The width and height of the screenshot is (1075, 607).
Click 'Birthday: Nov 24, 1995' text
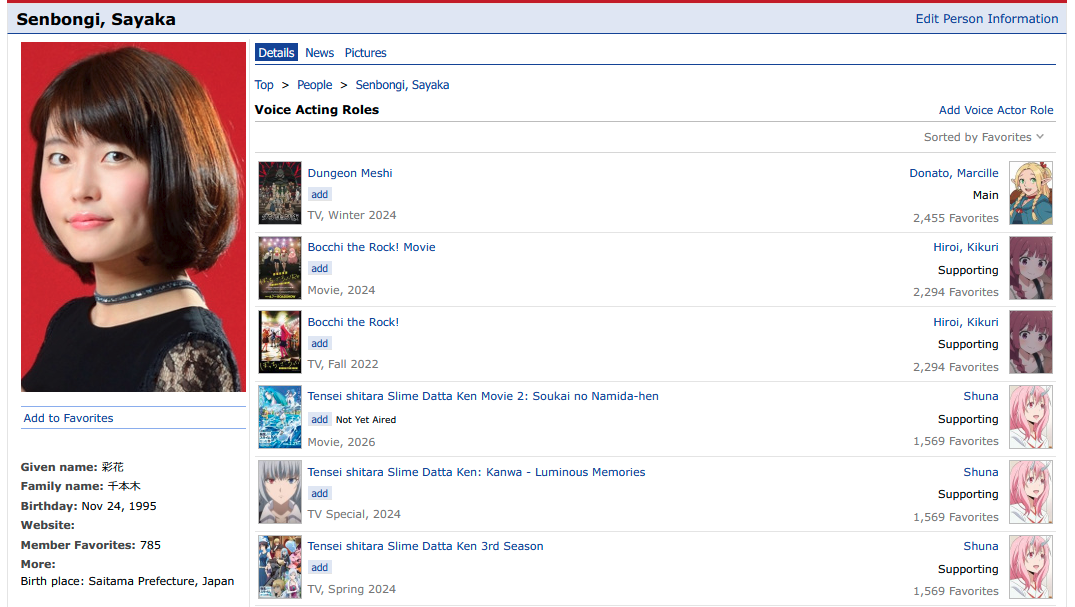[88, 506]
